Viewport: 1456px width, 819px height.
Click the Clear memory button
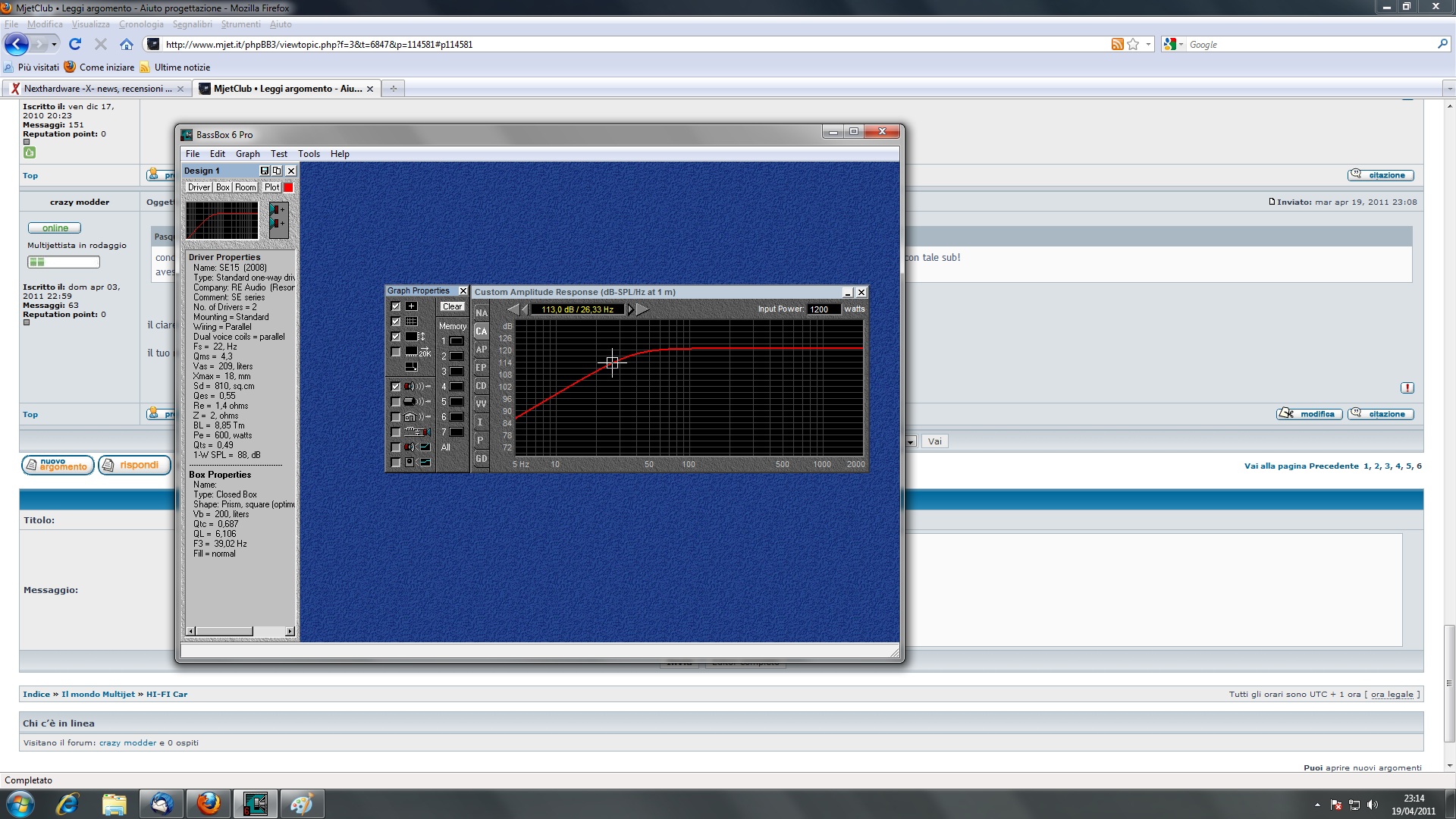[453, 306]
